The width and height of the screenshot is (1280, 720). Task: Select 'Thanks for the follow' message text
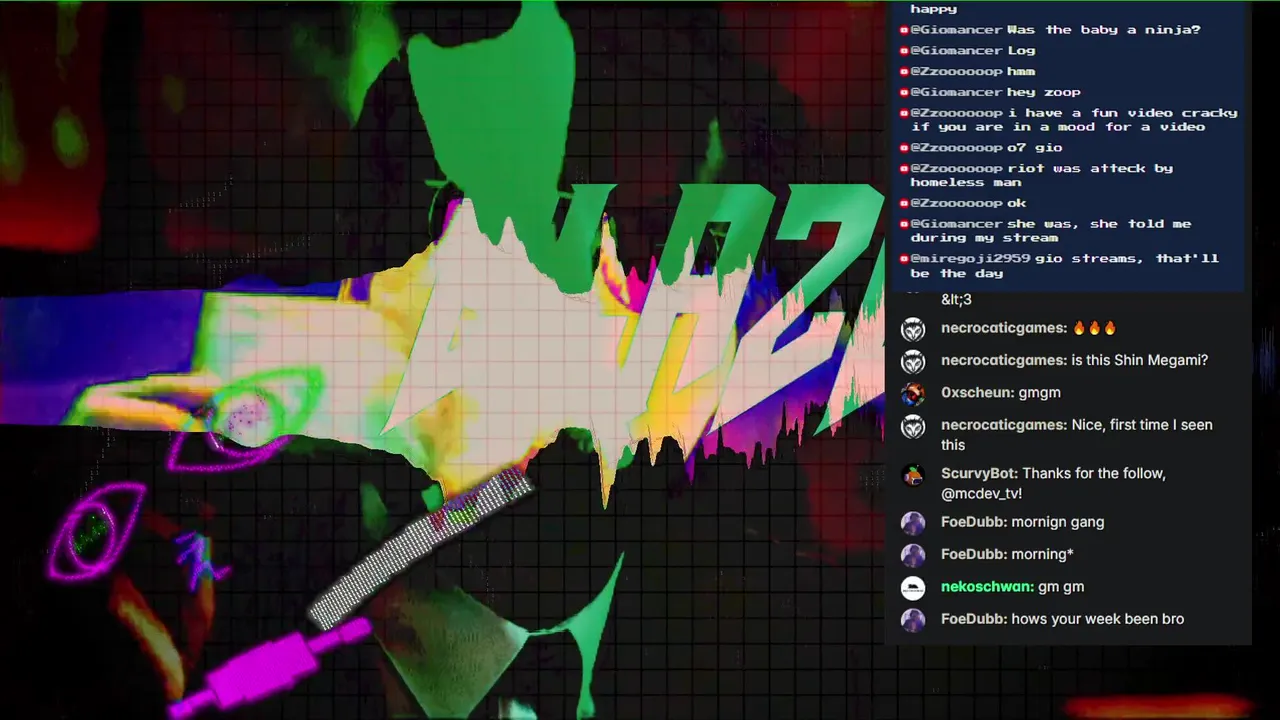tap(1094, 473)
